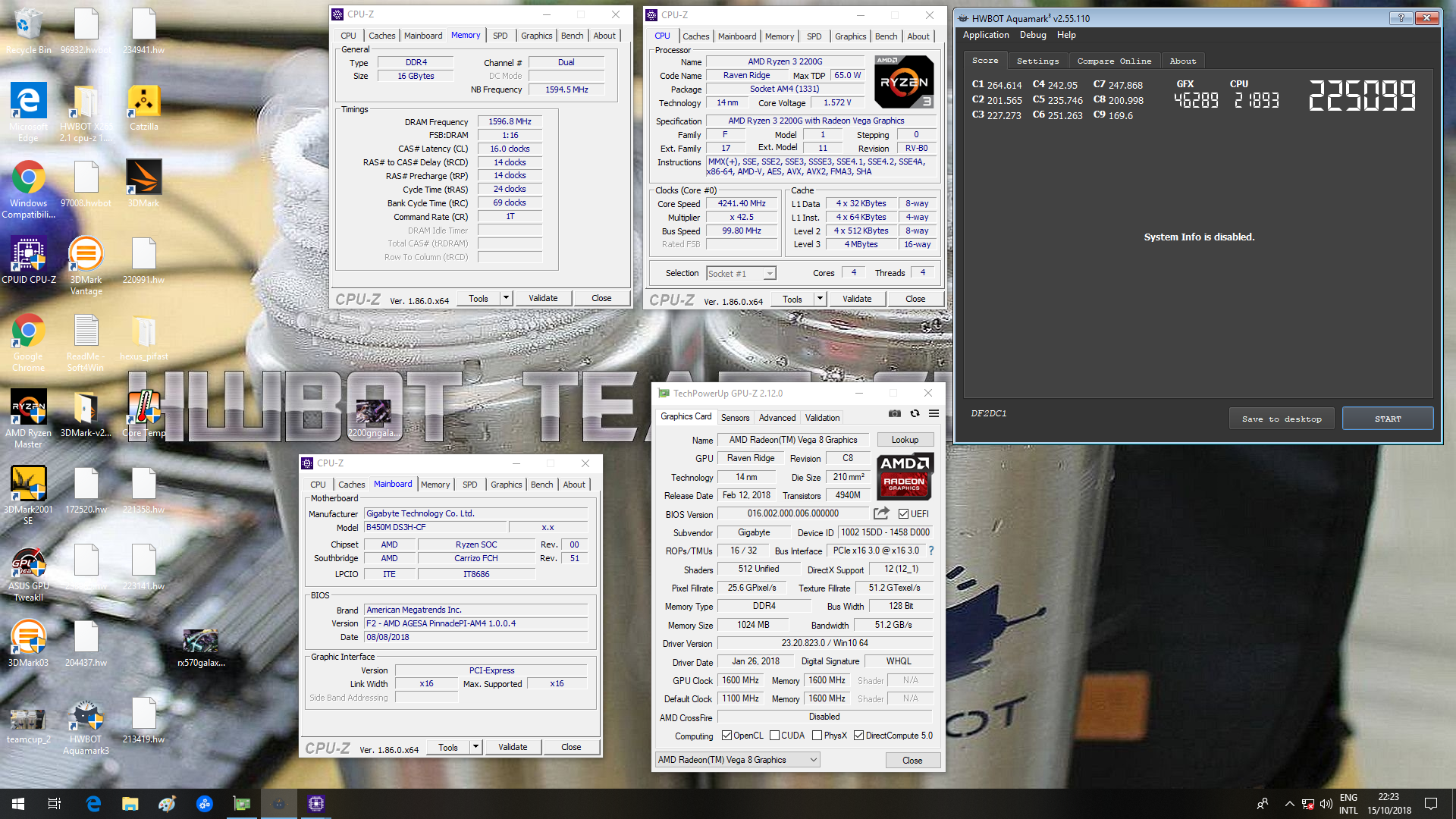Launch Microsoft Edge from desktop
Screen dimensions: 1456x819
click(x=28, y=112)
